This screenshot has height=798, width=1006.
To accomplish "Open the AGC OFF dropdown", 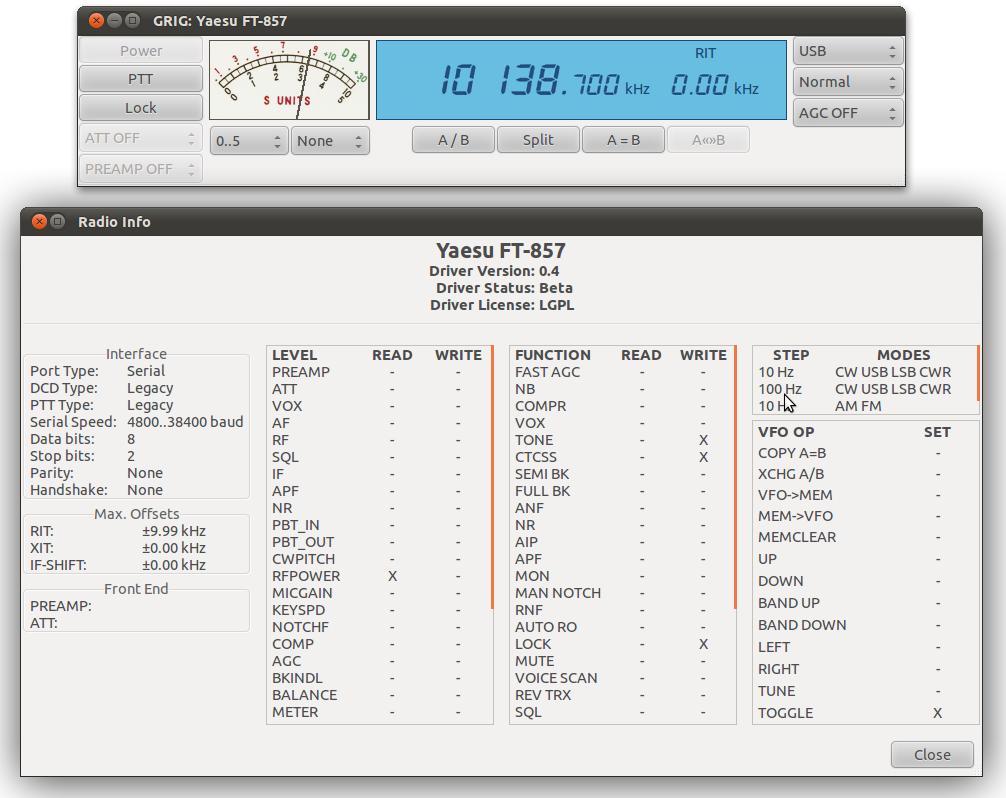I will pos(848,112).
